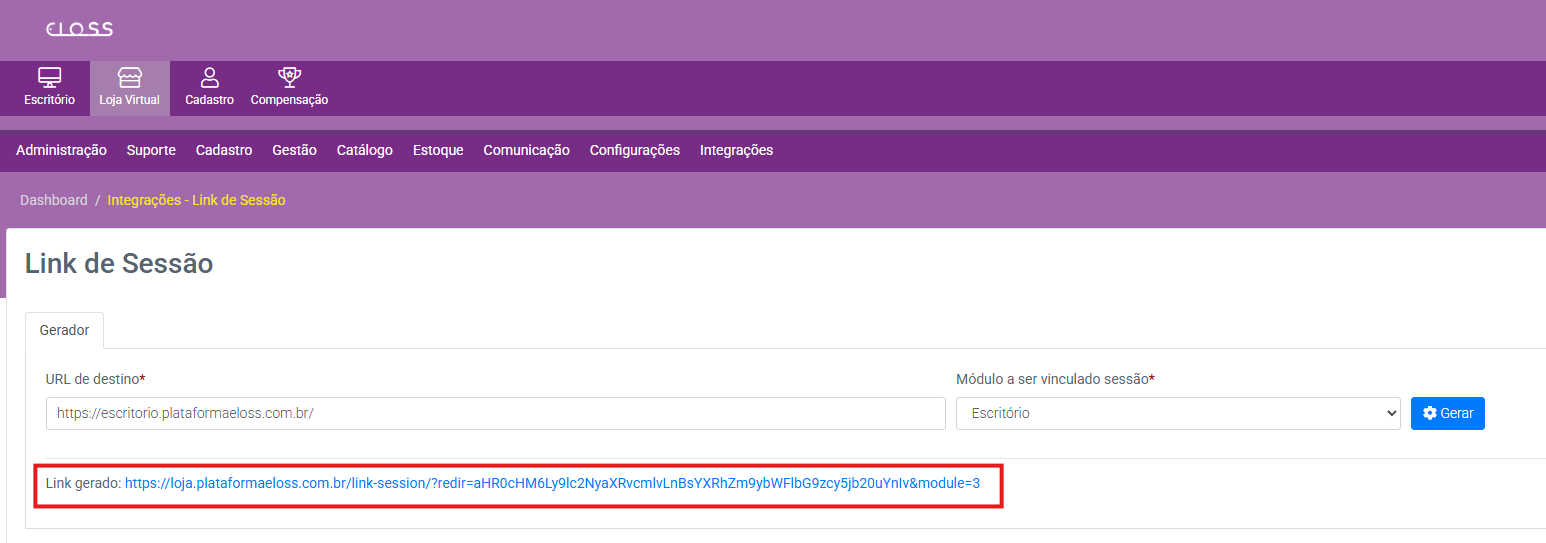The width and height of the screenshot is (1546, 543).
Task: Open the Gestão menu
Action: (294, 150)
